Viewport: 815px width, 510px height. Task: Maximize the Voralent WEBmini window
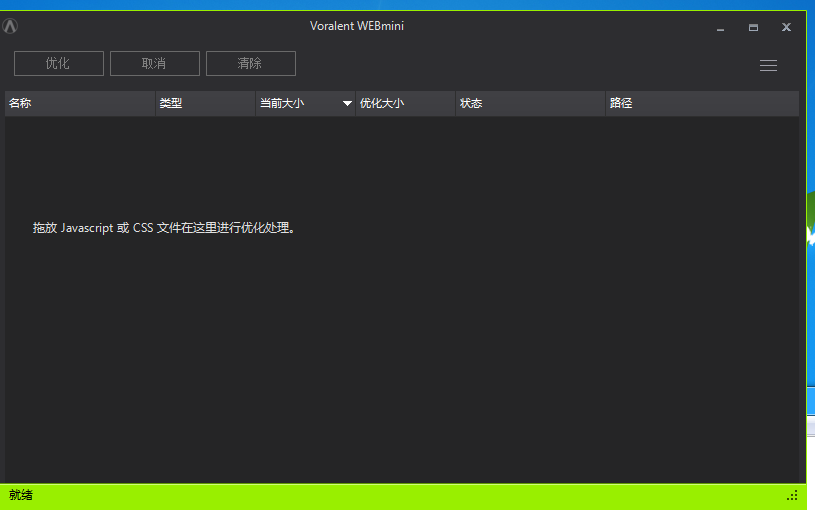[x=753, y=28]
